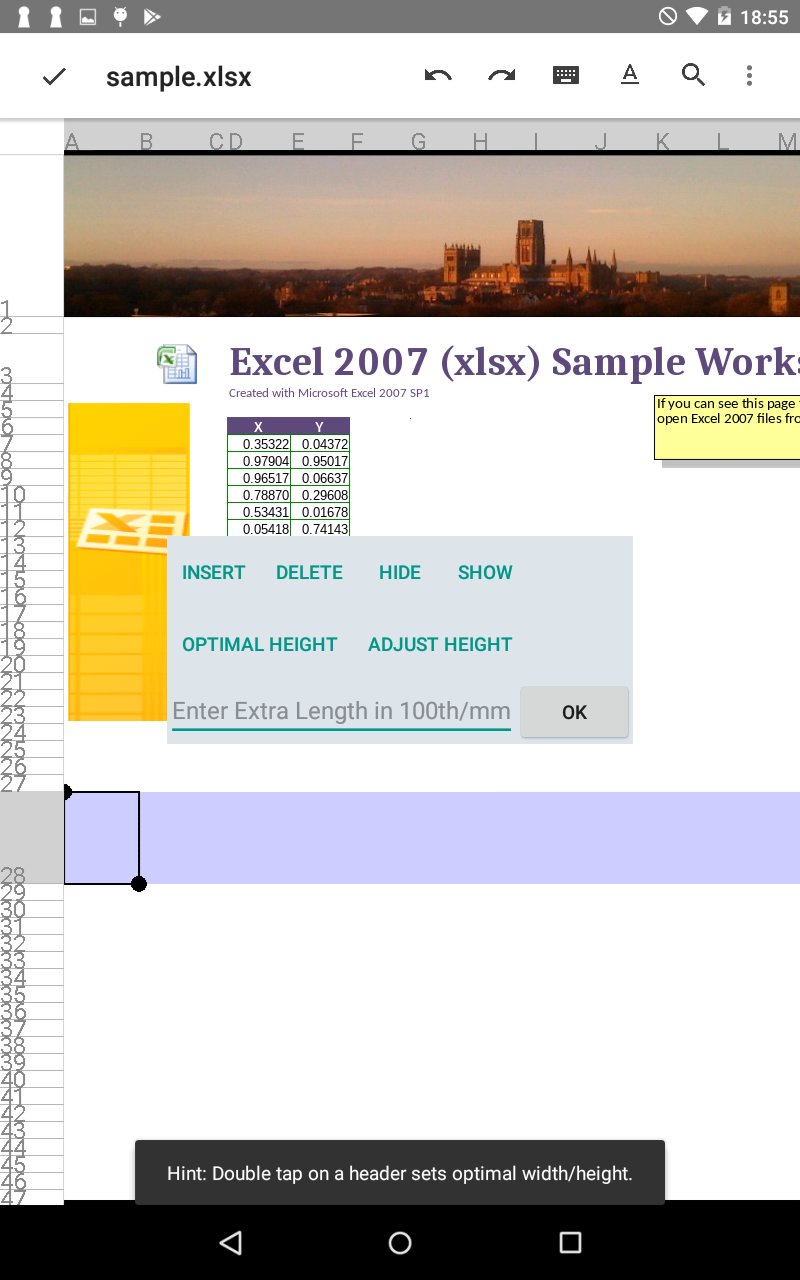
Task: Tap SHOW to unhide rows
Action: point(485,573)
